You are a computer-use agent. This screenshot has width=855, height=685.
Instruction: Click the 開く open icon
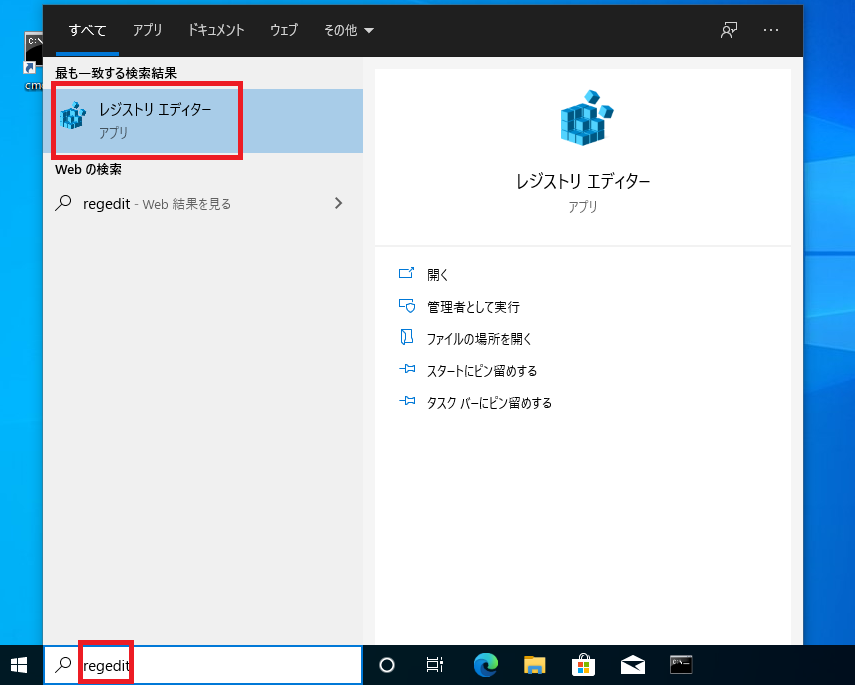click(406, 273)
